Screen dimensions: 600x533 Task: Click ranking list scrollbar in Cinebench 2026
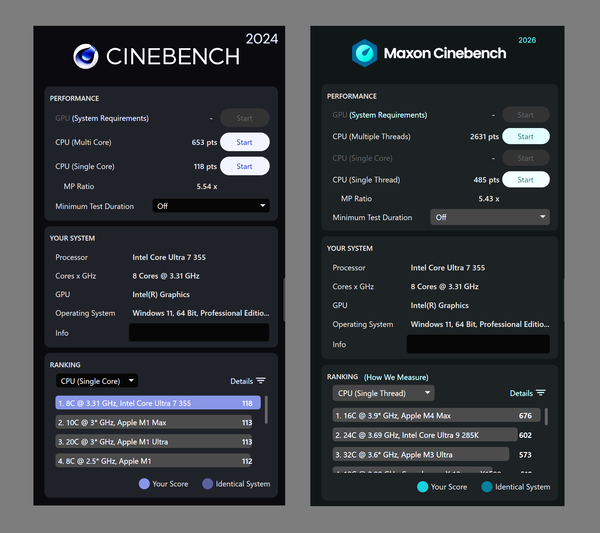[546, 416]
